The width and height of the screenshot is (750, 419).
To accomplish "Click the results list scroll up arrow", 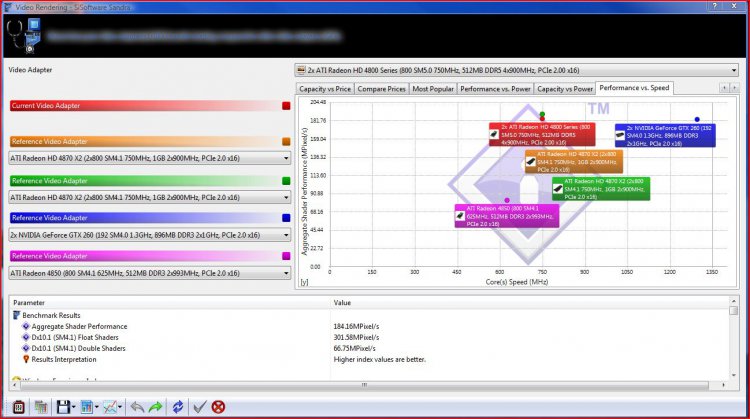I will coord(734,301).
